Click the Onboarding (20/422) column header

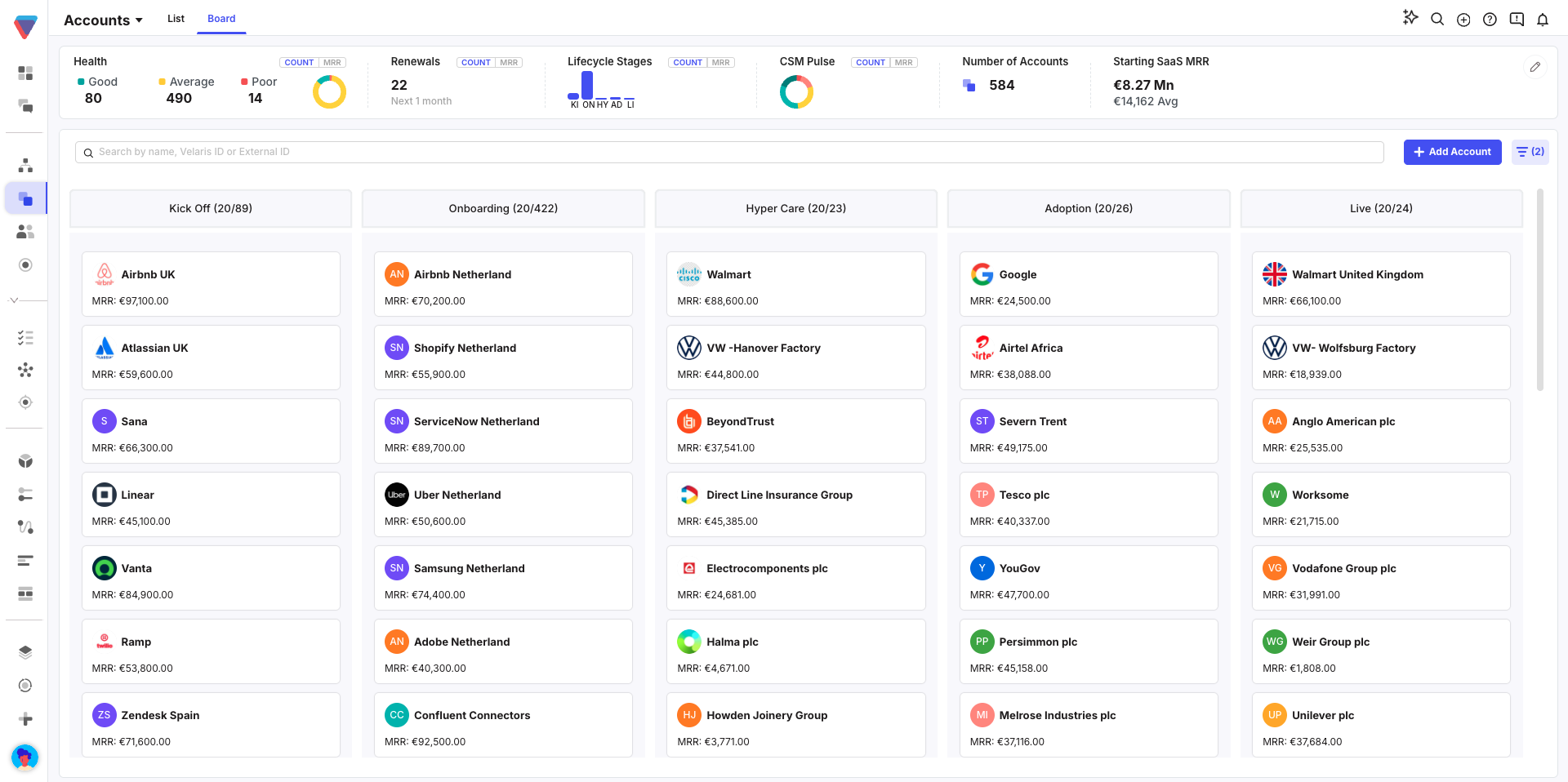tap(503, 208)
